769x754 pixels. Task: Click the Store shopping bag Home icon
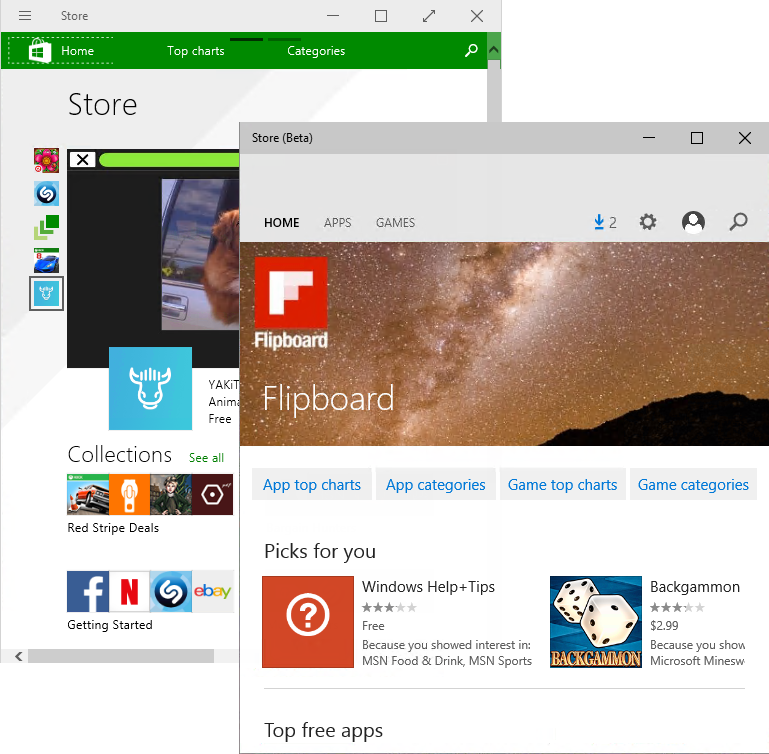point(40,51)
